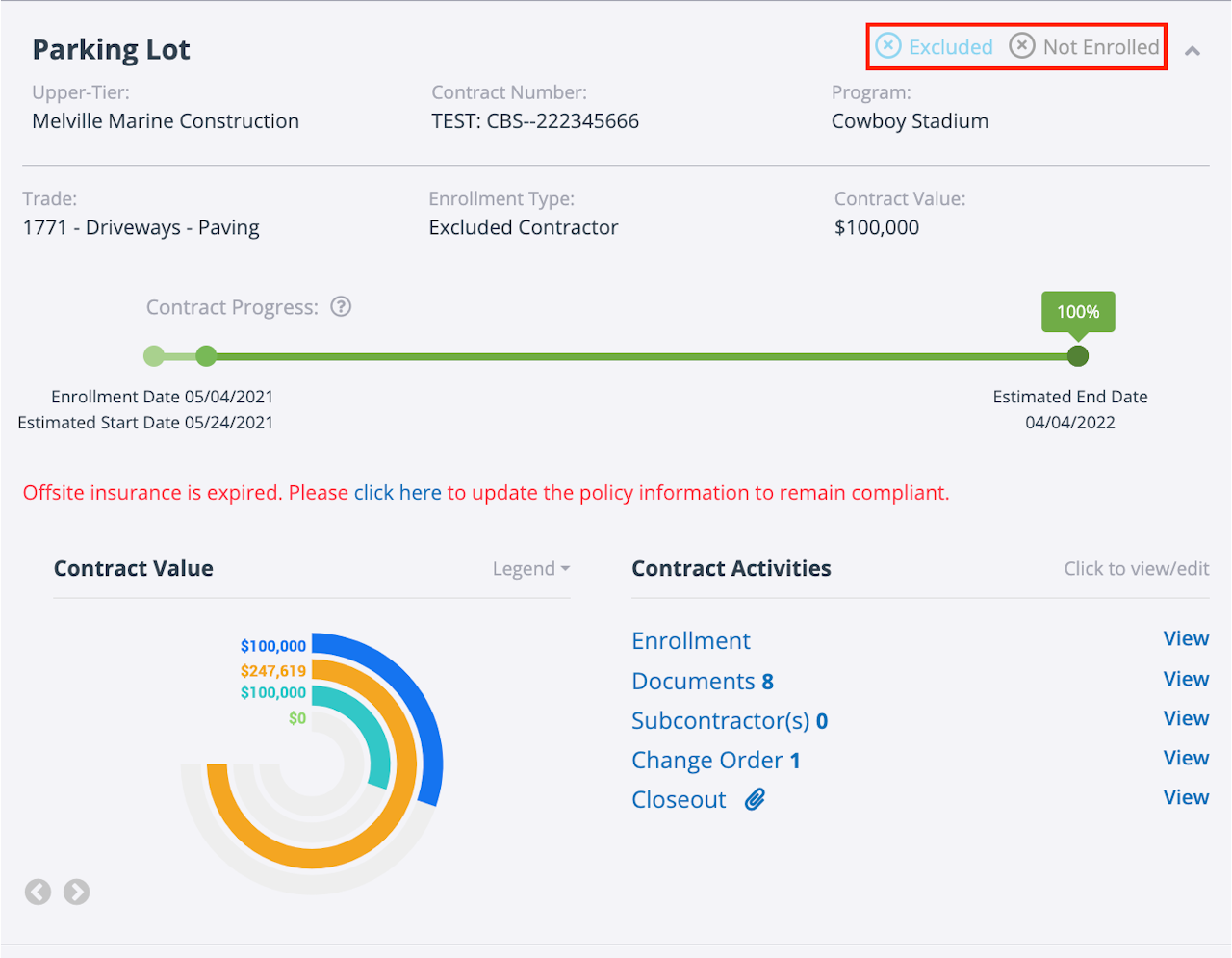Click the Closeout paperclip attachment icon

coord(756,799)
